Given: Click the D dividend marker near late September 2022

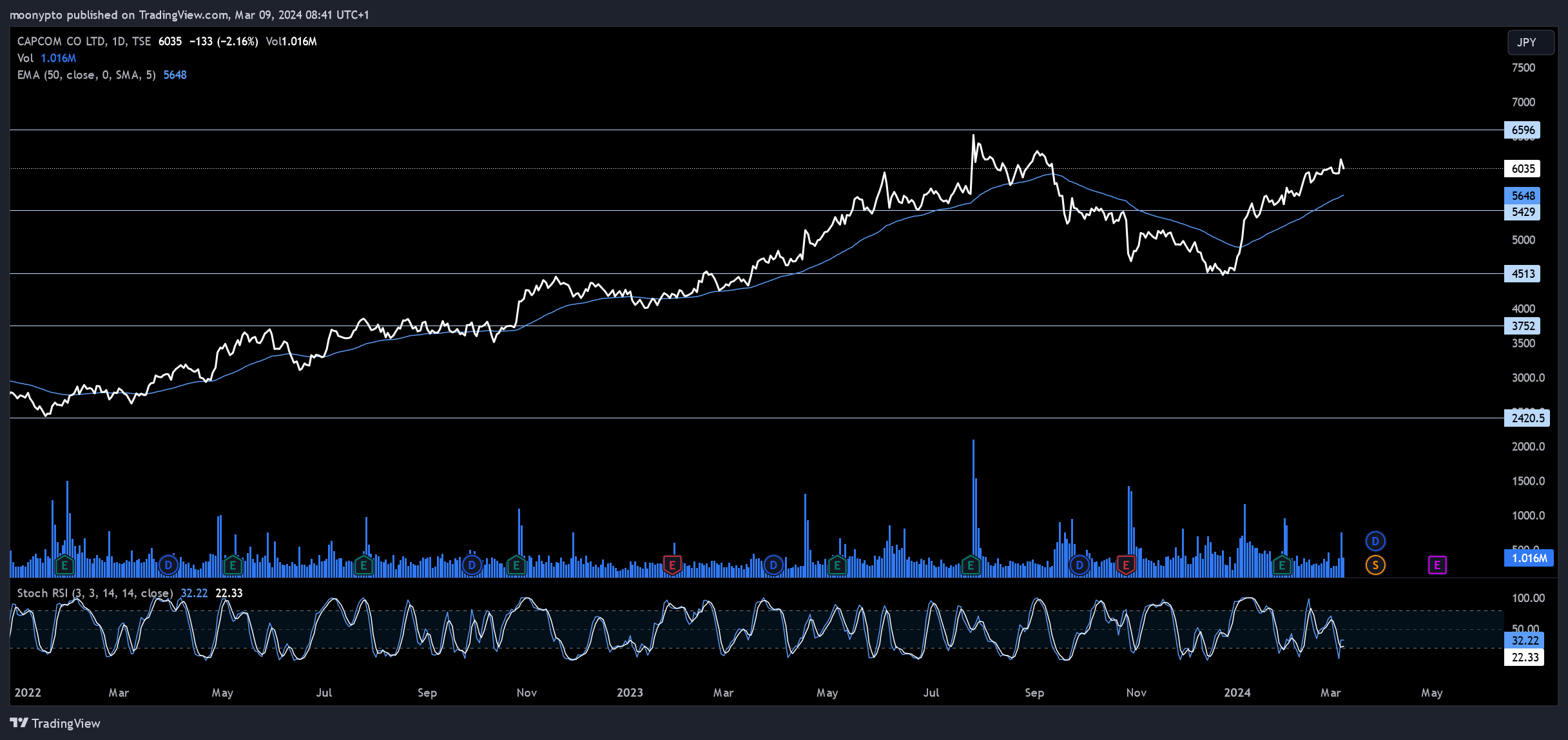Looking at the screenshot, I should (472, 565).
